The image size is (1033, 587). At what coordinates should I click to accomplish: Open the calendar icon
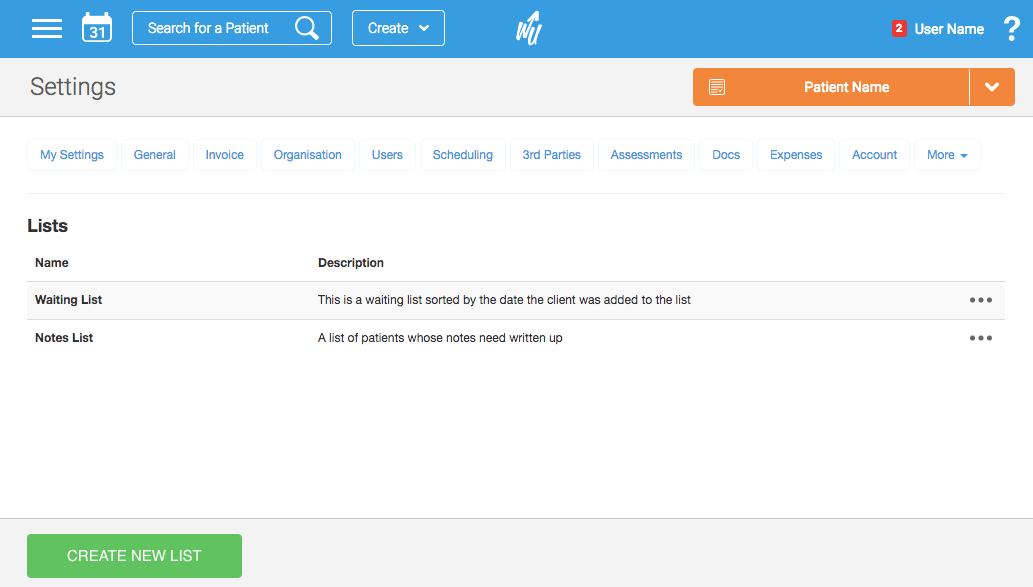click(x=97, y=28)
